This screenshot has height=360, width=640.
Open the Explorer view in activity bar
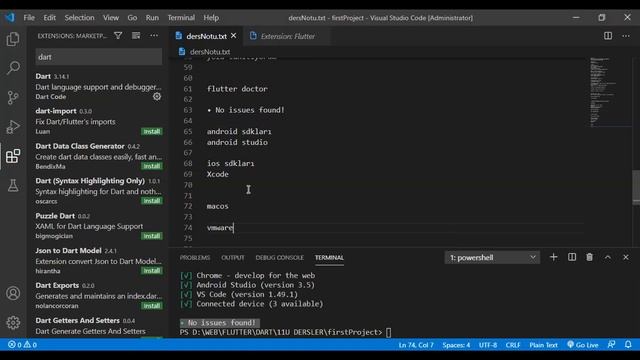pyautogui.click(x=13, y=39)
